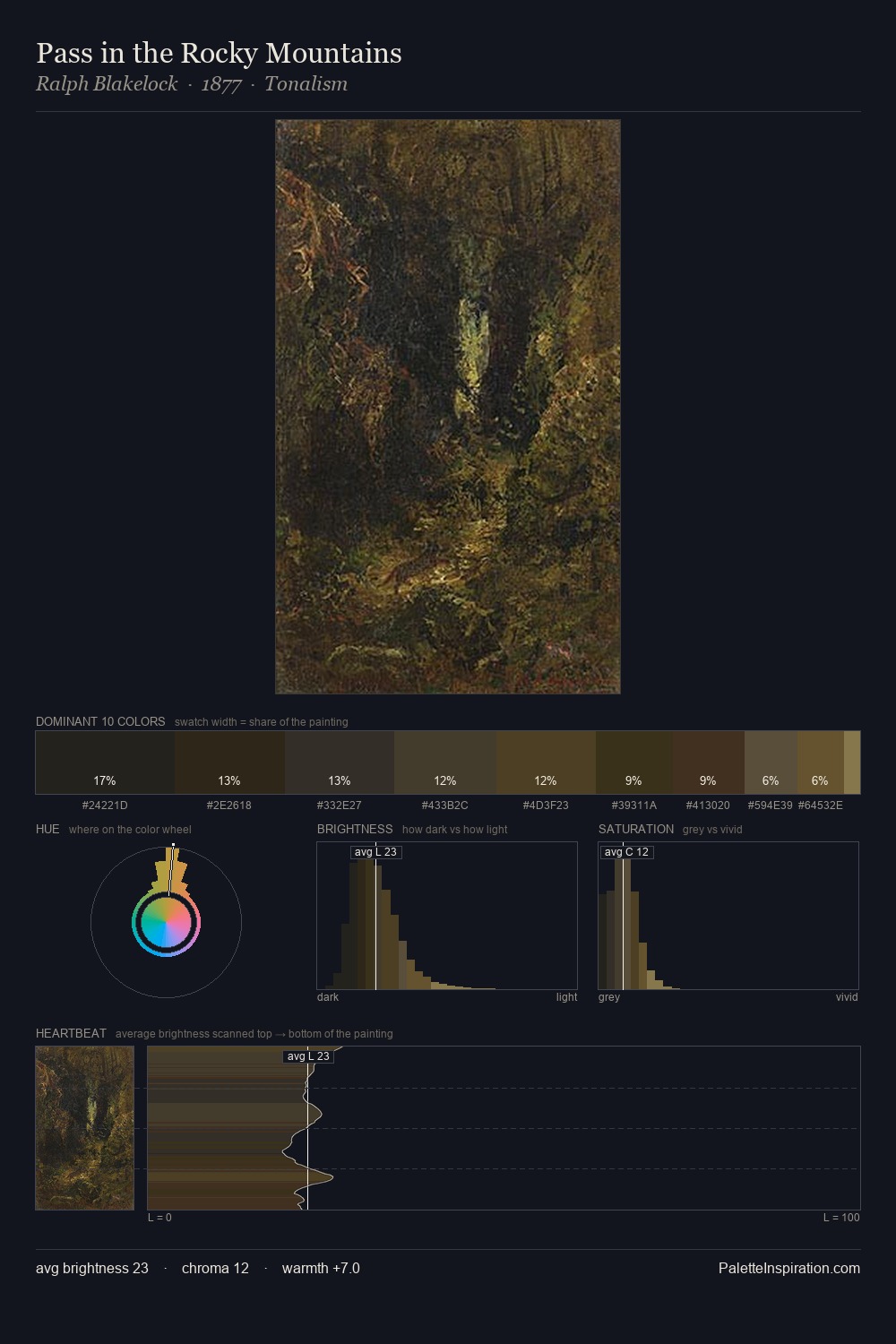Image resolution: width=896 pixels, height=1344 pixels.
Task: Choose the #64532E 6% swatch
Action: pos(821,762)
